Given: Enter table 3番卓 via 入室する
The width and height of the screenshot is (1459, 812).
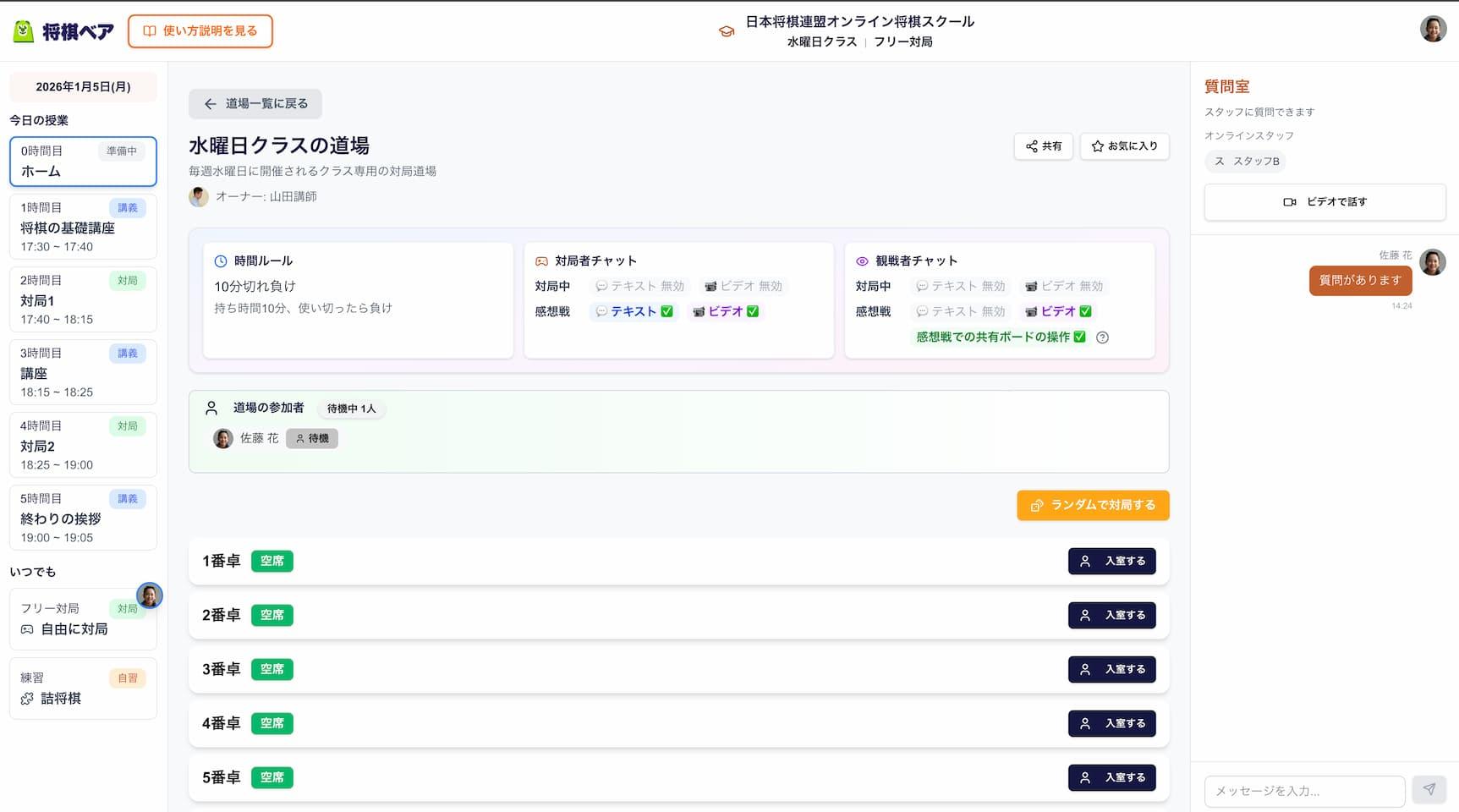Looking at the screenshot, I should 1111,669.
